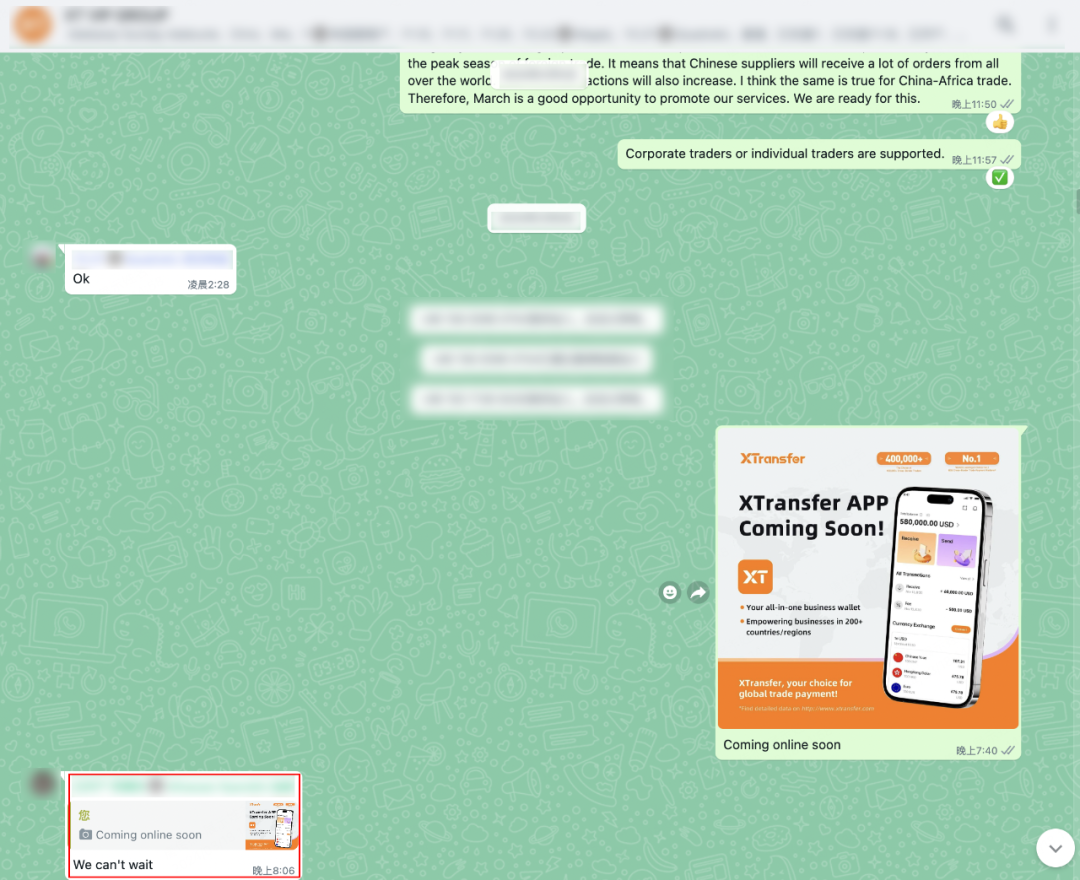Open the sender avatar beside "We can't wait"
The image size is (1080, 880).
[42, 784]
